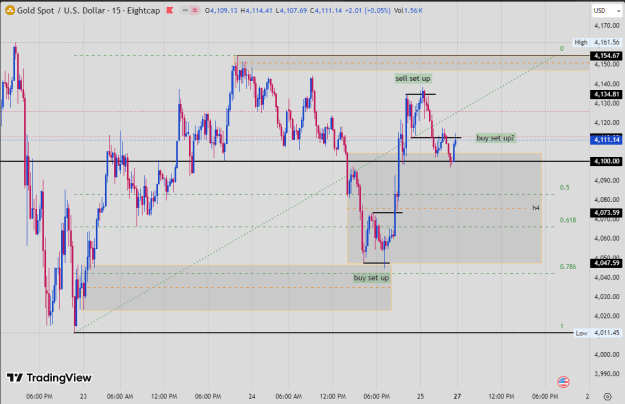Screen dimensions: 625x404
Task: Click the 4,170.00 price scale tick
Action: pos(607,25)
